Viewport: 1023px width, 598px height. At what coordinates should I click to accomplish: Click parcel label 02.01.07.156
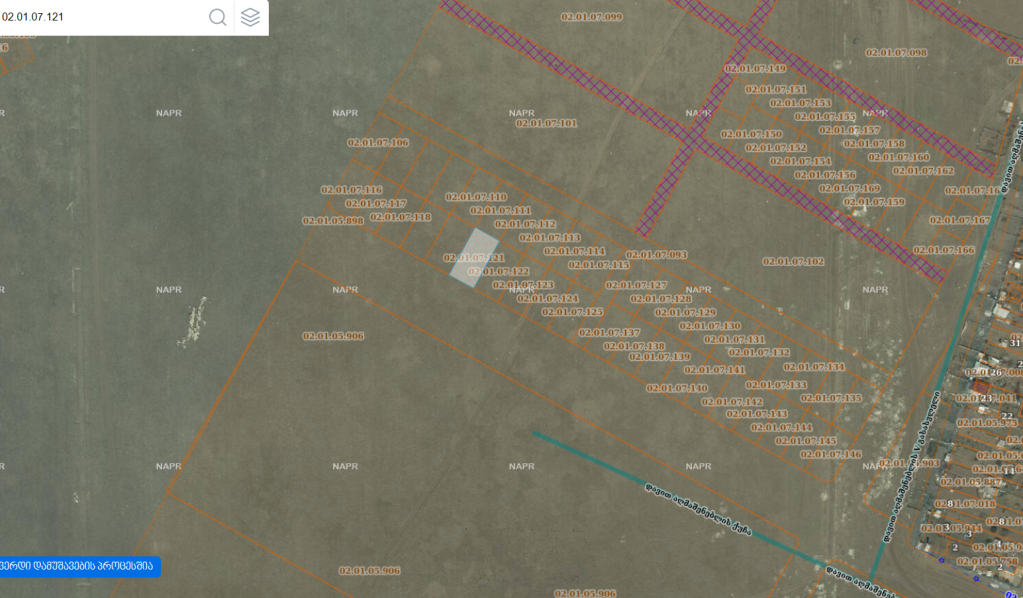[825, 175]
